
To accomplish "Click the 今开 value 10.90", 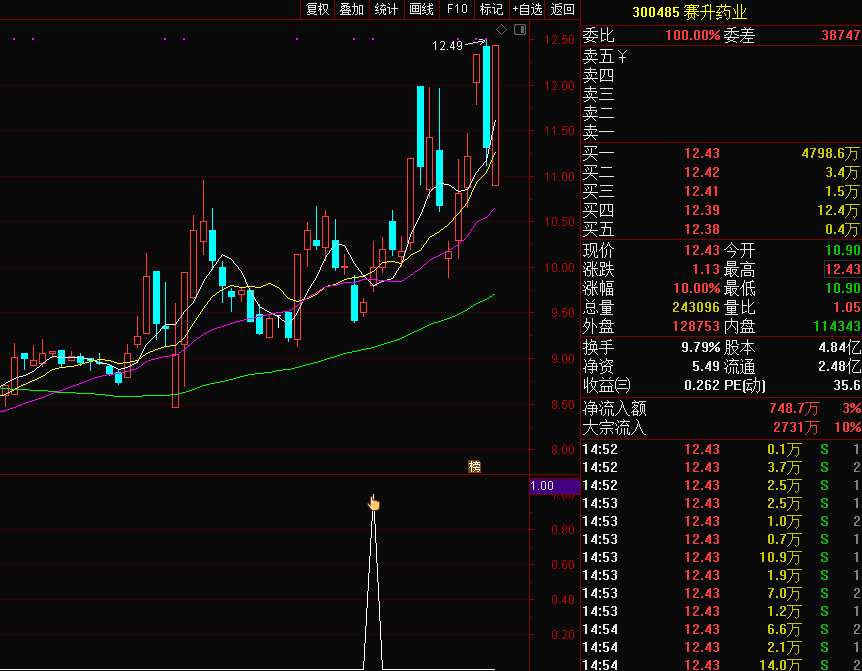I will 843,251.
